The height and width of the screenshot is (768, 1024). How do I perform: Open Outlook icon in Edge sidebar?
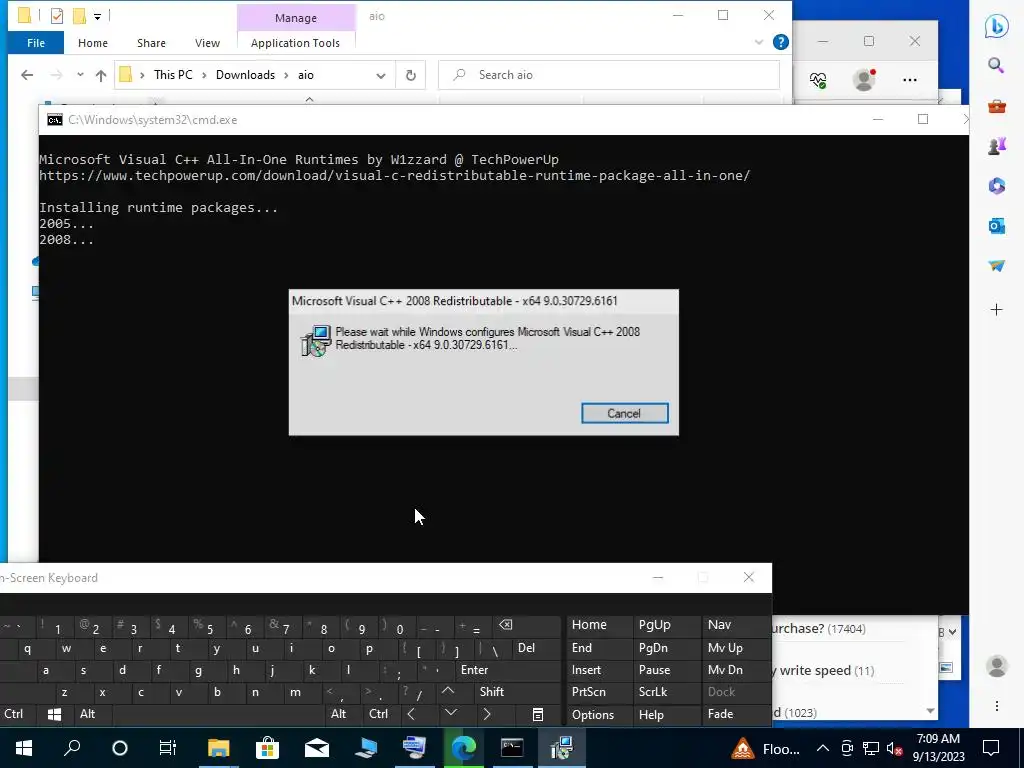997,226
